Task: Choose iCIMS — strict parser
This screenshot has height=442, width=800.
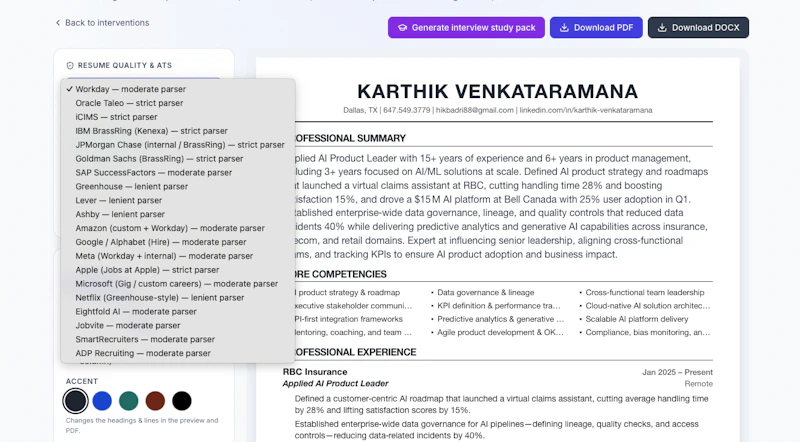Action: point(178,117)
